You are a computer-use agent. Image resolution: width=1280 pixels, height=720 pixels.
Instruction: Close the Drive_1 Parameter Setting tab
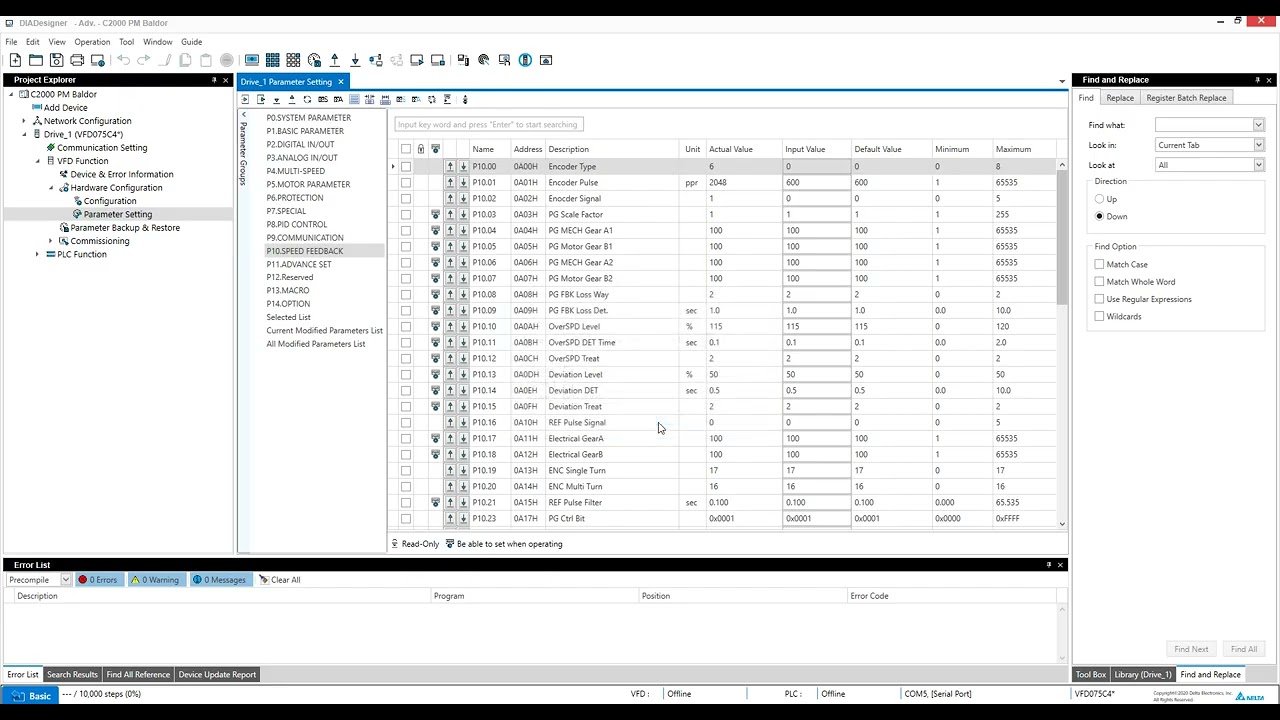[x=340, y=82]
